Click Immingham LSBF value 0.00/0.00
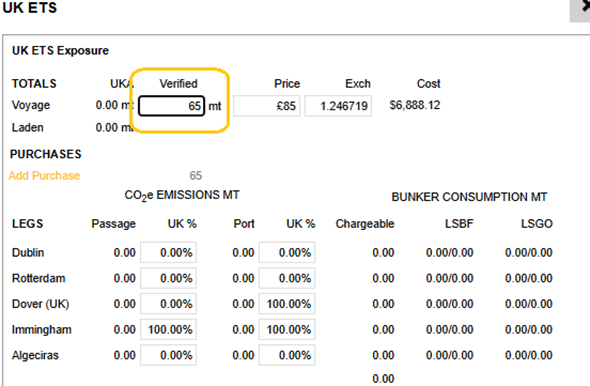The height and width of the screenshot is (386, 590). pyautogui.click(x=450, y=330)
